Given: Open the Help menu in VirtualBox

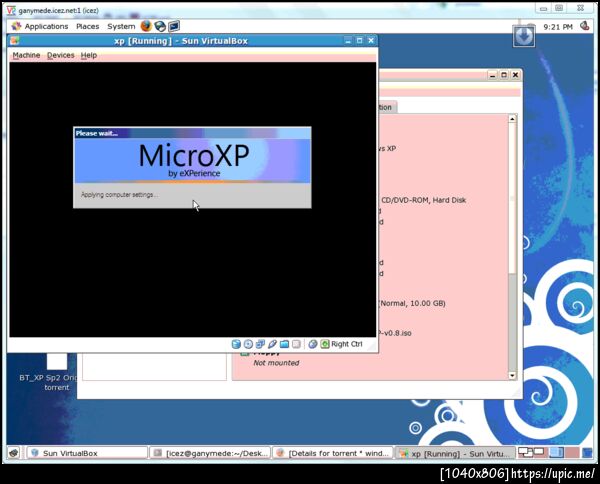Looking at the screenshot, I should point(88,55).
